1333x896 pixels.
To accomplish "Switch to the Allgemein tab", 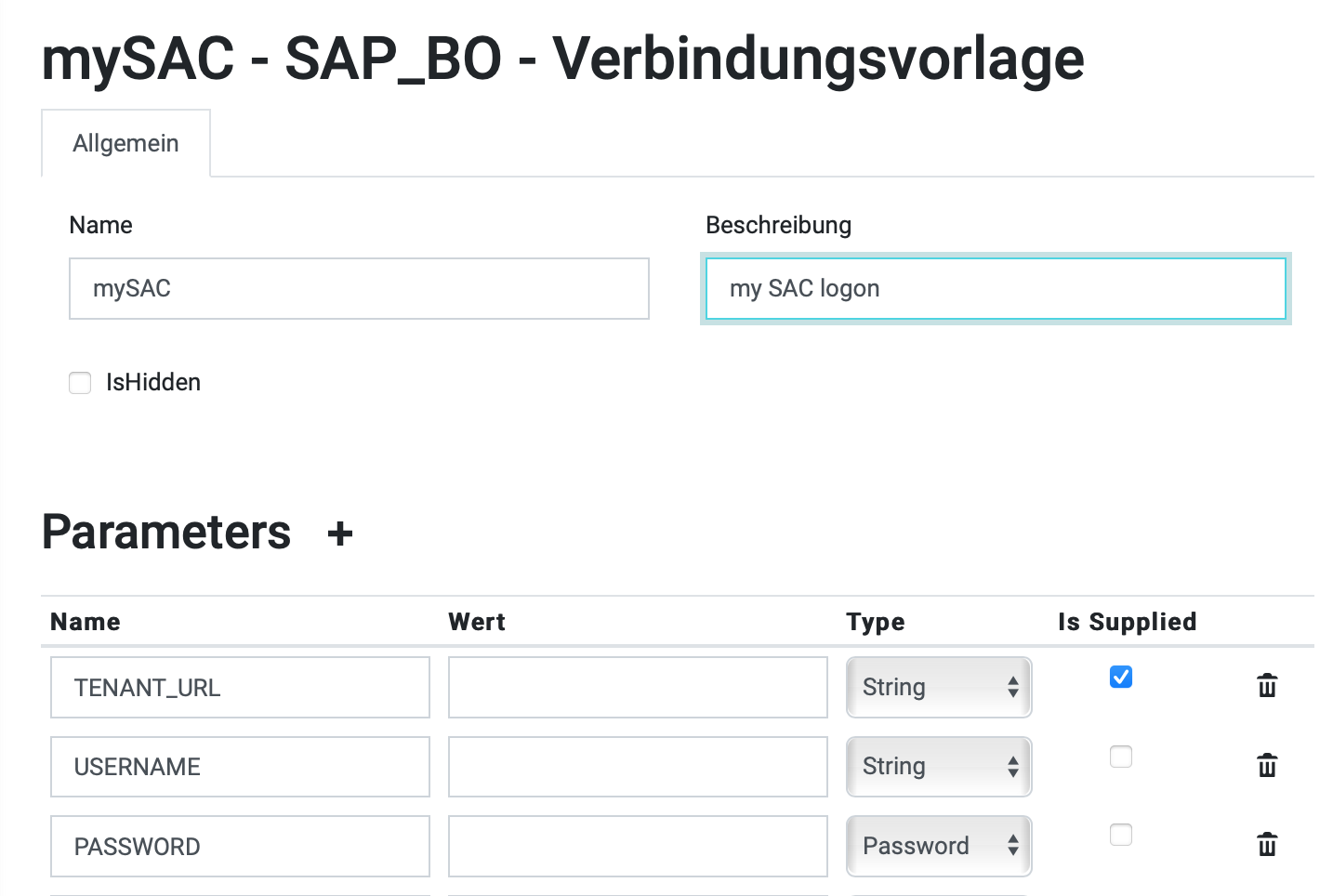I will click(125, 143).
